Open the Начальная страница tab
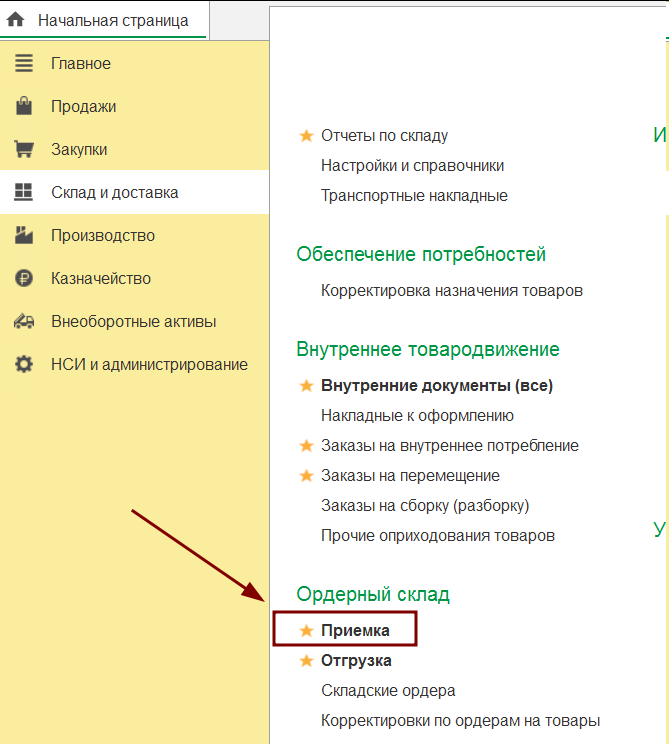Image resolution: width=669 pixels, height=744 pixels. [x=104, y=20]
